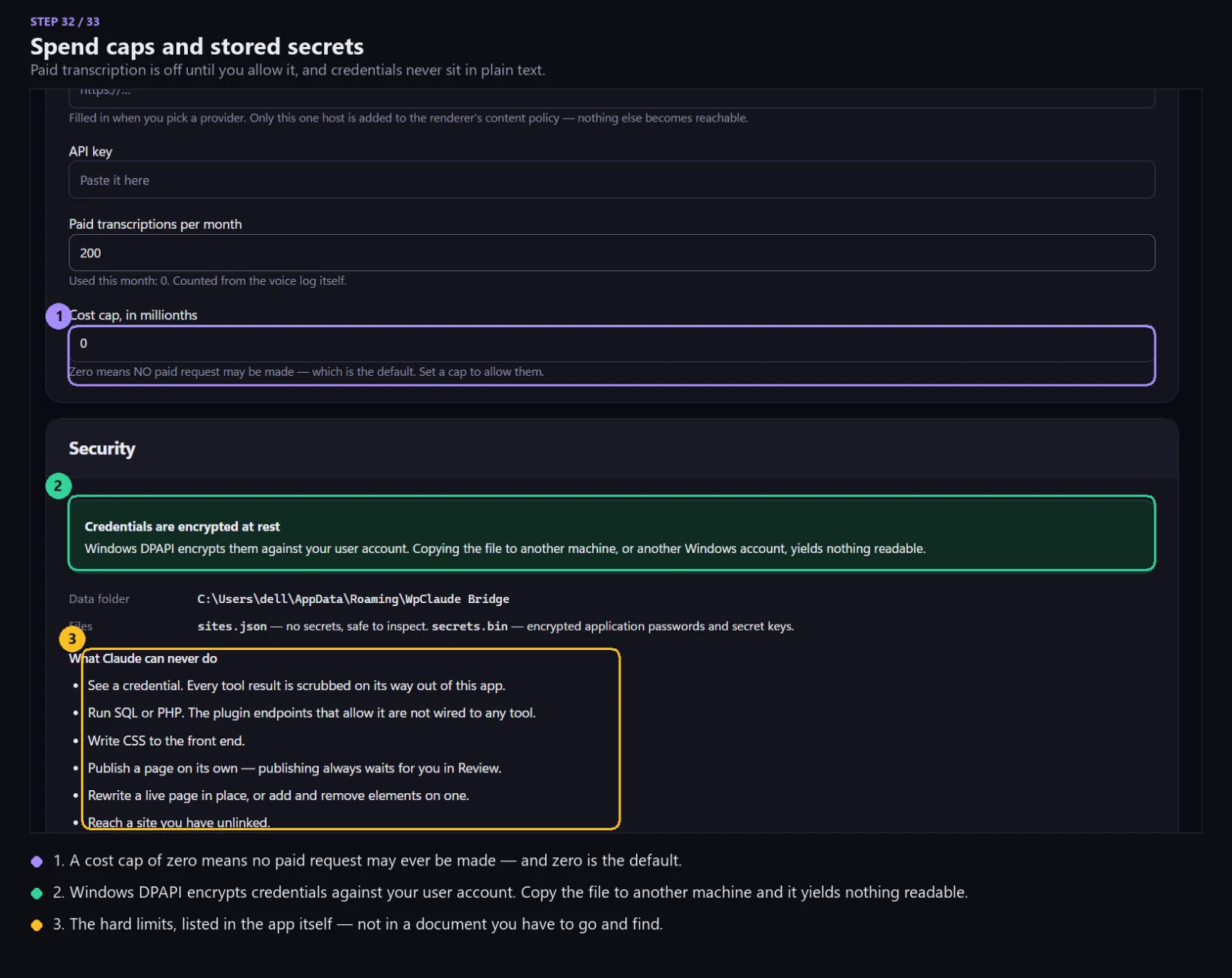
Task: Click caption 2 below the panel about Windows DPAPI
Action: coord(510,892)
